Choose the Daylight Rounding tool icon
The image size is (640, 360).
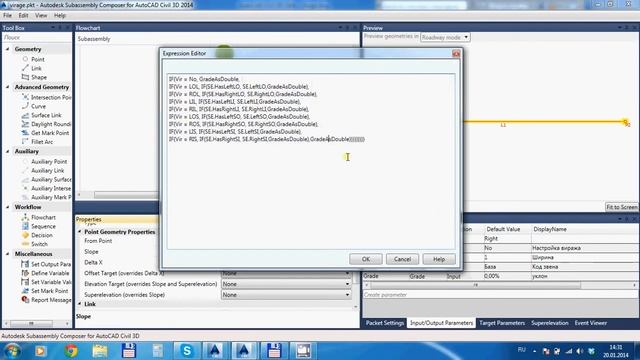pyautogui.click(x=25, y=124)
